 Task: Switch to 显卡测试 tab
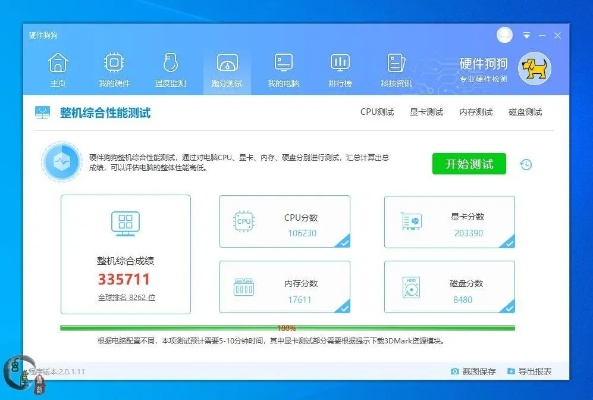(426, 112)
